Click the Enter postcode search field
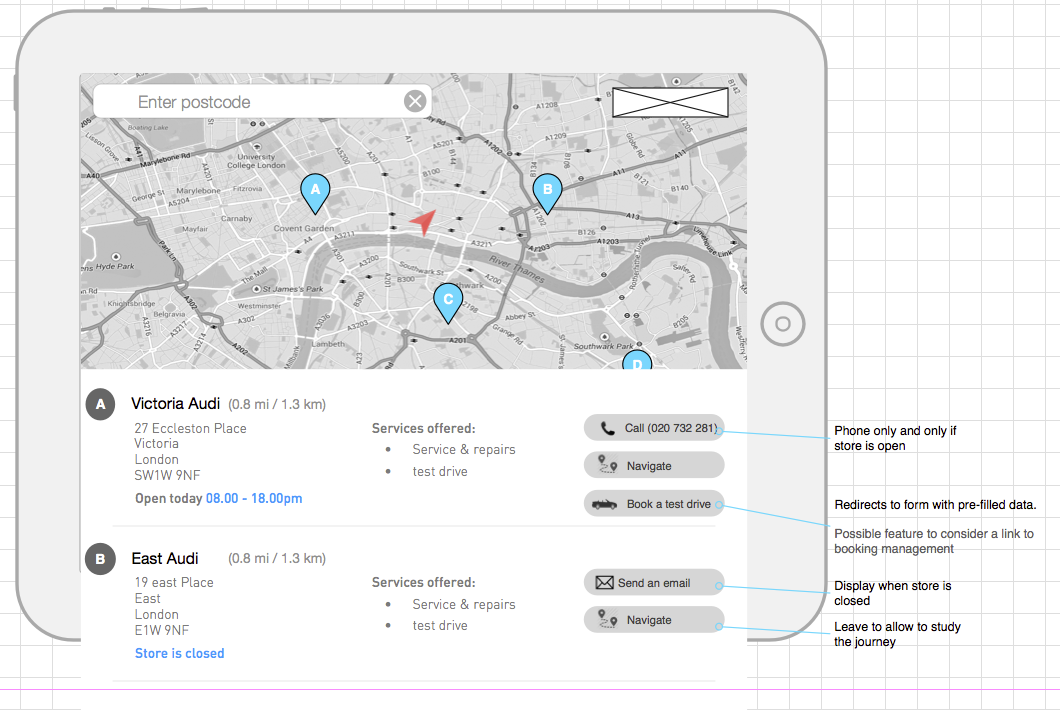Image resolution: width=1060 pixels, height=710 pixels. 262,101
